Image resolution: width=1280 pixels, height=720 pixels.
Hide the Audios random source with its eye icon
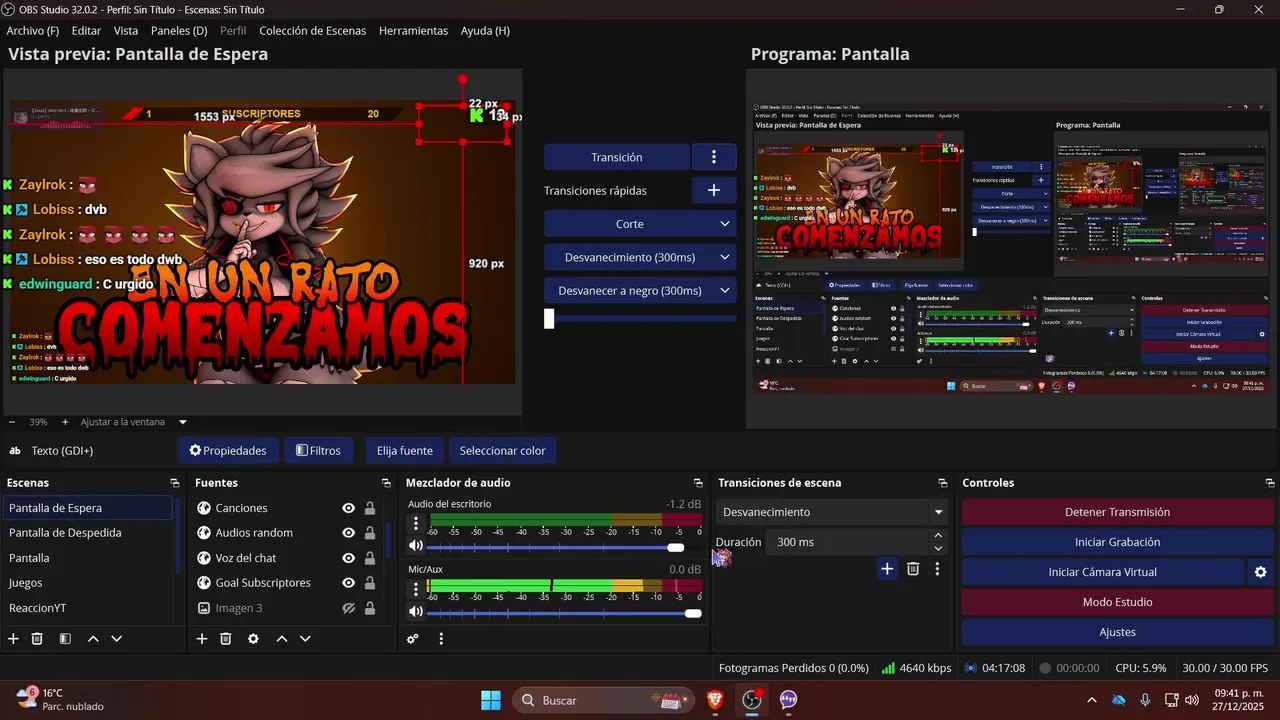pos(348,533)
